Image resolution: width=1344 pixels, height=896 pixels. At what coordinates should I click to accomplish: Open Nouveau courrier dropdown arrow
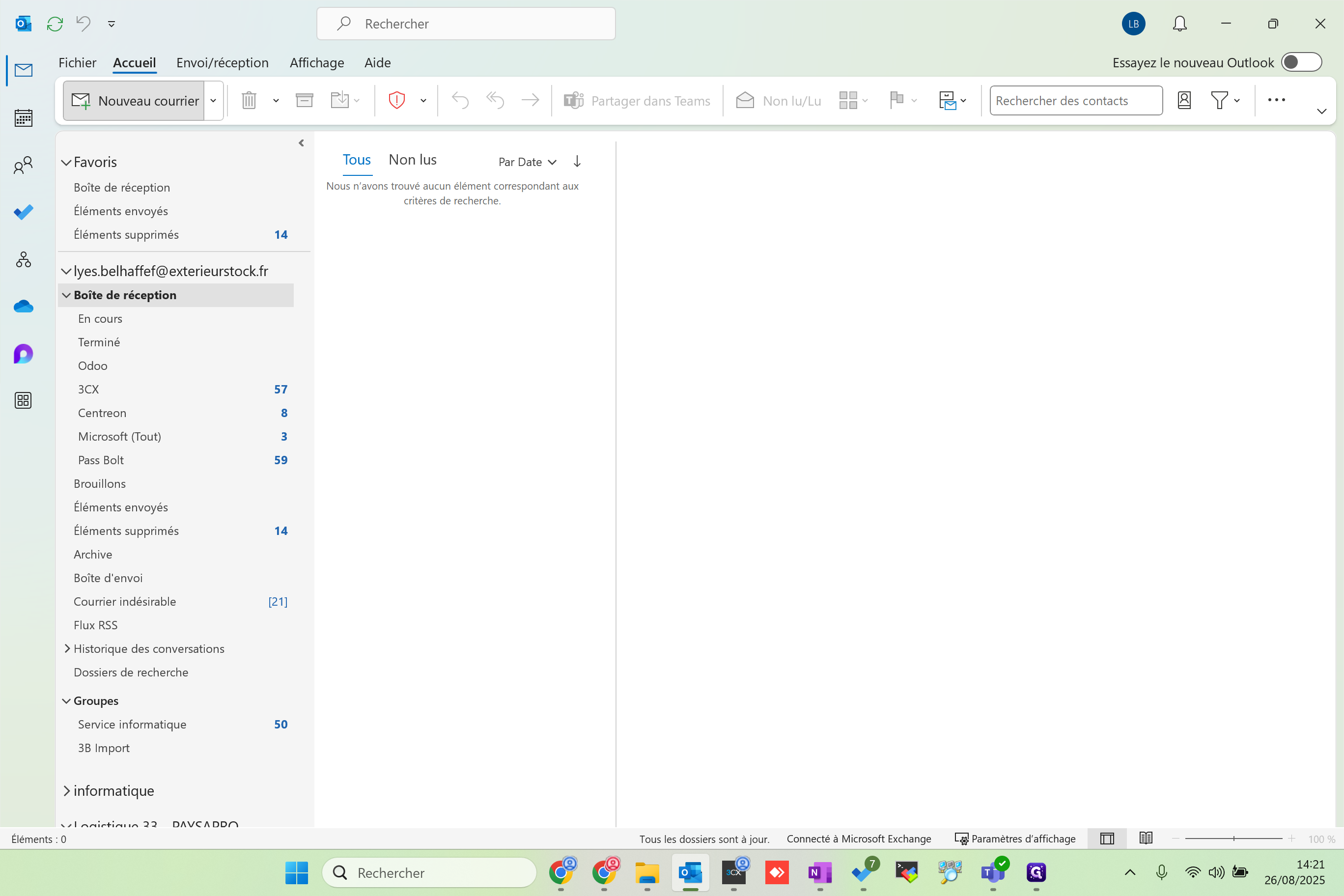213,101
